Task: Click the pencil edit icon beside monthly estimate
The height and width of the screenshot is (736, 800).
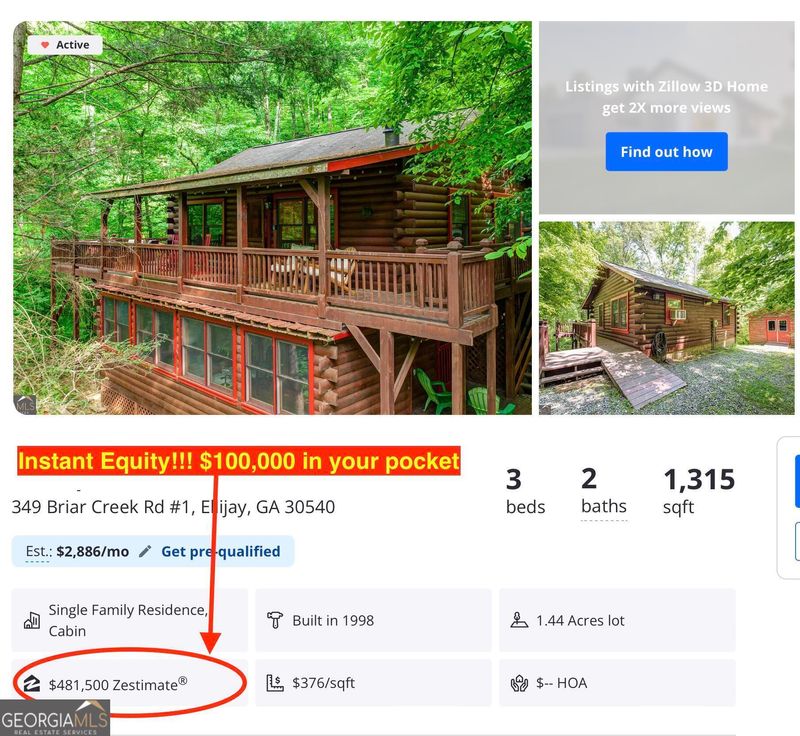Action: 146,551
